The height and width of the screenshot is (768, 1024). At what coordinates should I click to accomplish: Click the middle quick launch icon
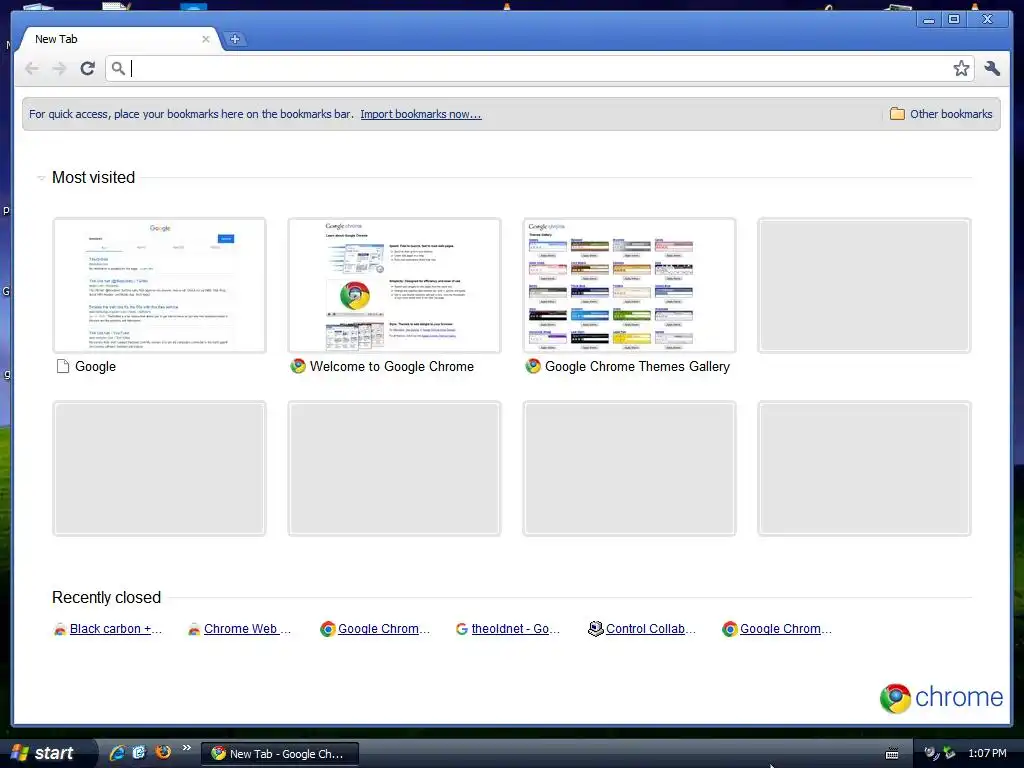[x=140, y=752]
